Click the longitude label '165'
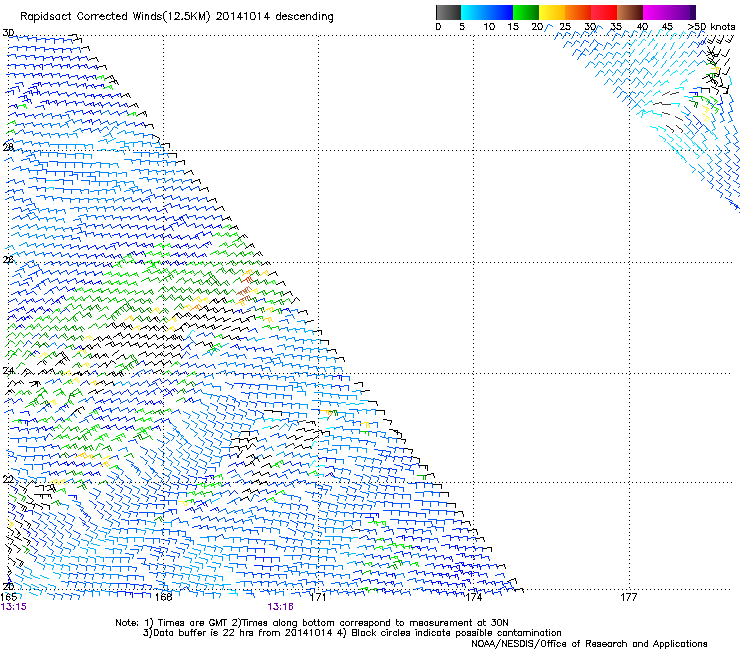740x650 pixels. 9,597
